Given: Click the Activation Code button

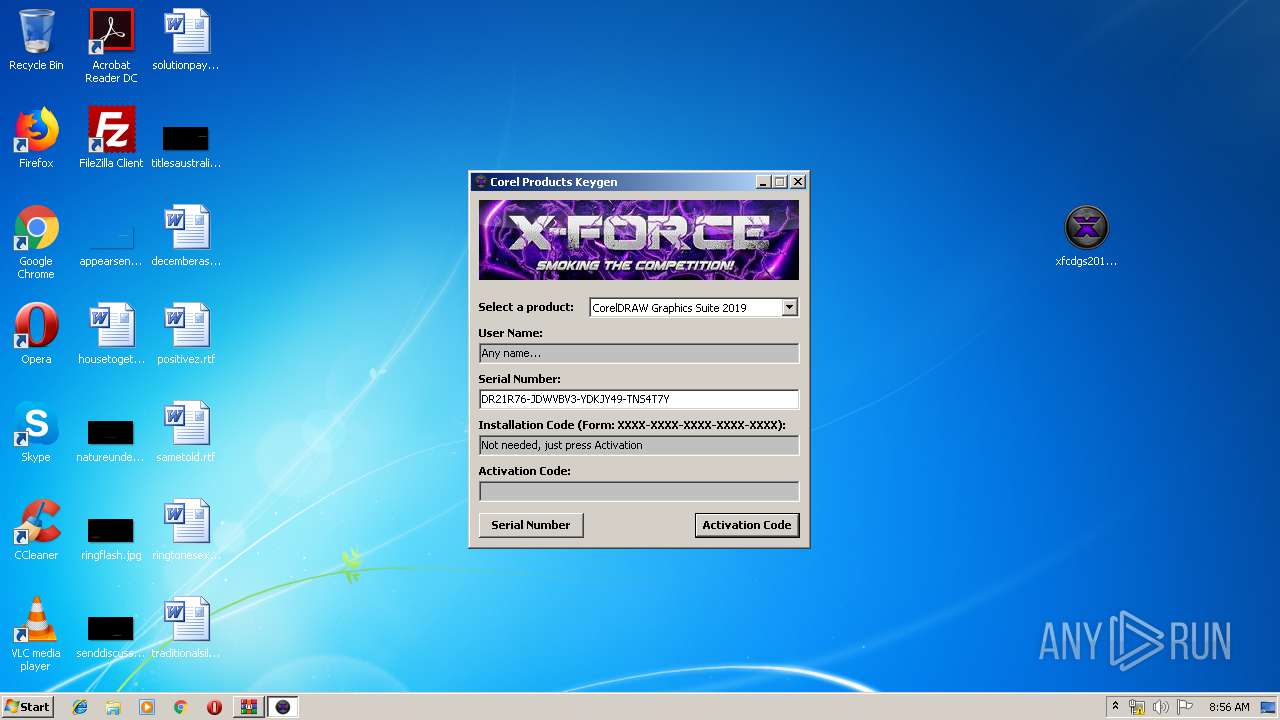Looking at the screenshot, I should [x=747, y=525].
